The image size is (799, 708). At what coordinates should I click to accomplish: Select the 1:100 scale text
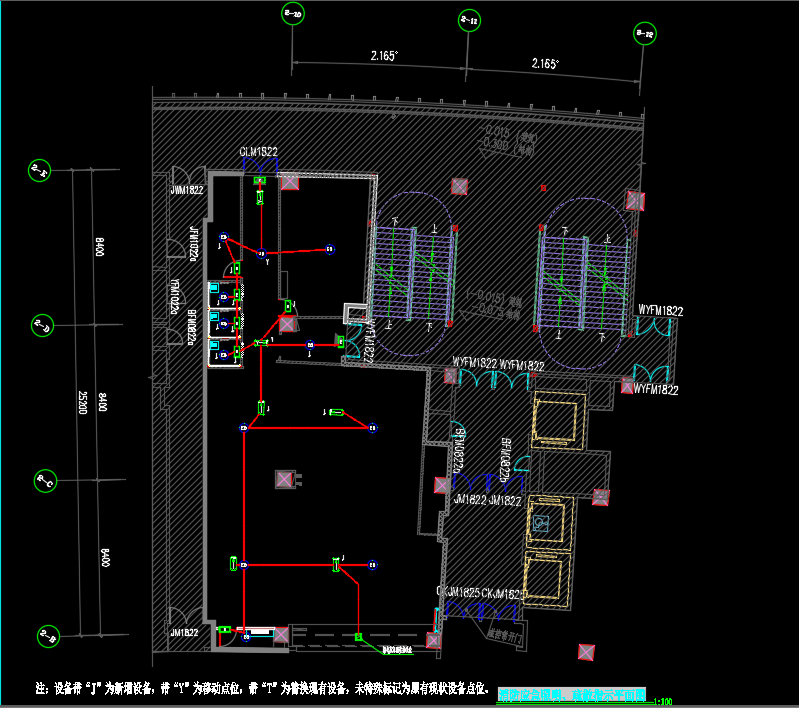tap(661, 702)
